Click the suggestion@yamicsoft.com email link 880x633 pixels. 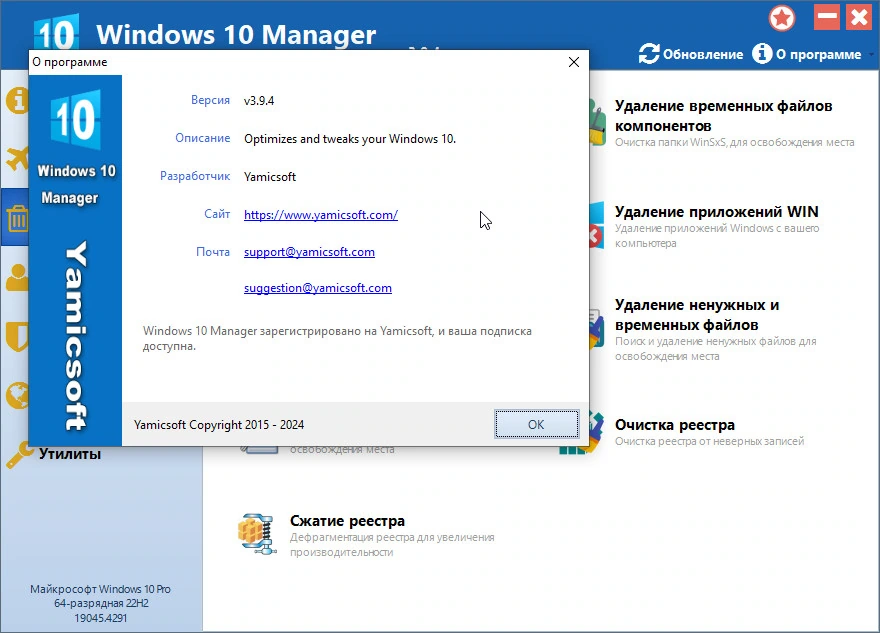point(318,288)
